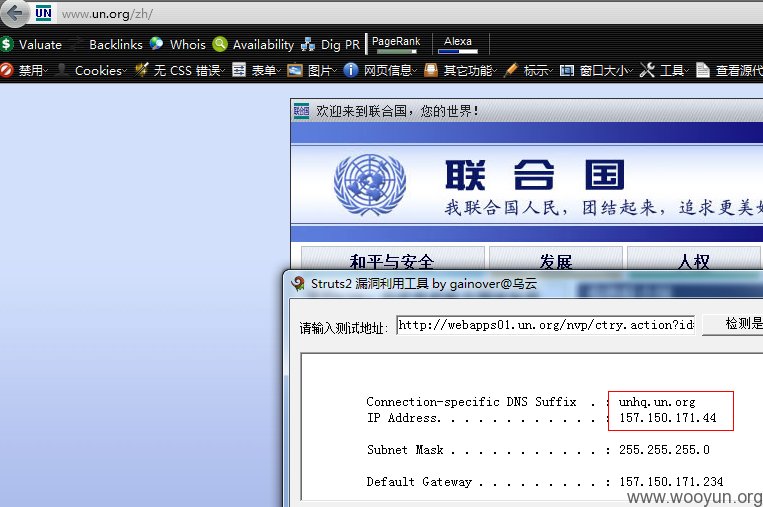
Task: Open the 发展 navigation tab
Action: (556, 258)
